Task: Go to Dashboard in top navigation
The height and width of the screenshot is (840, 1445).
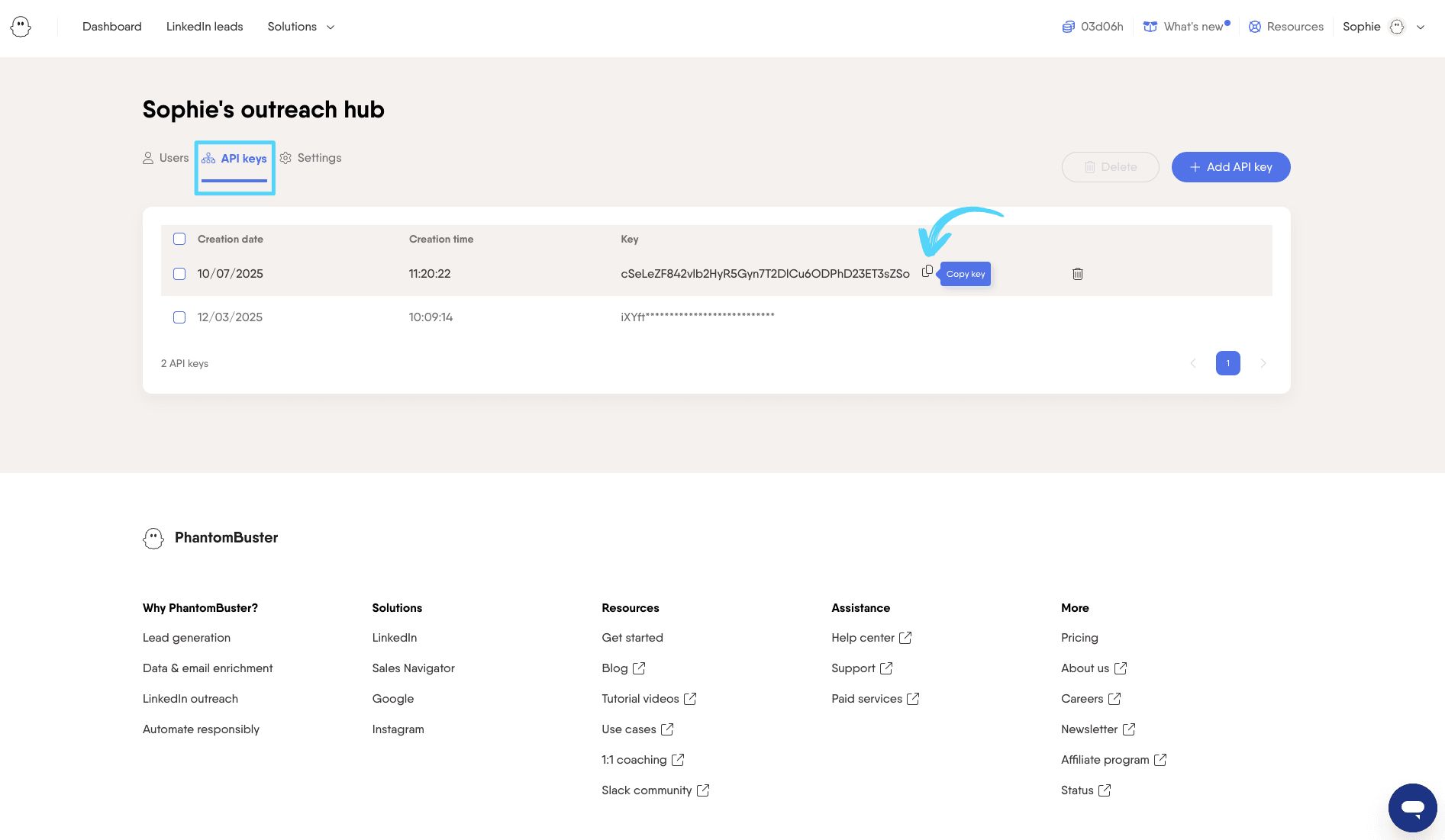Action: [112, 27]
